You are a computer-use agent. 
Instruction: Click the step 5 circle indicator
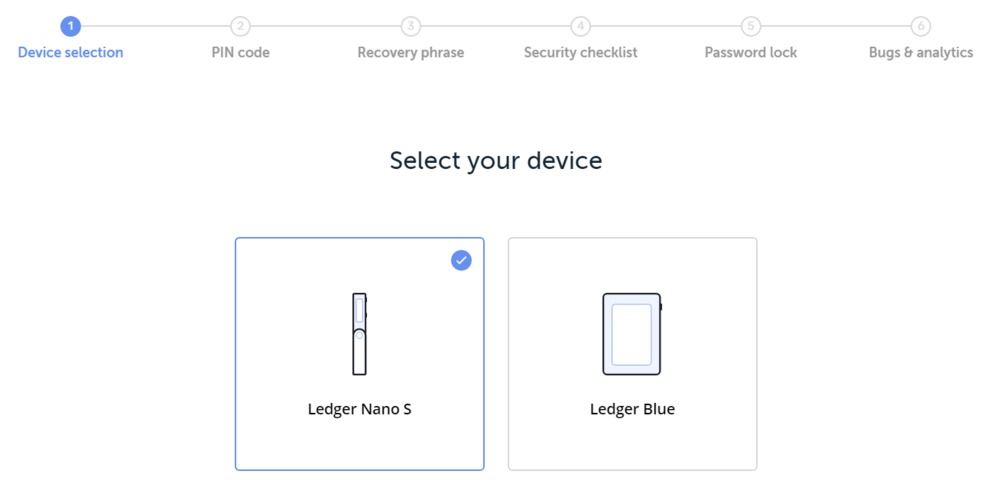751,26
